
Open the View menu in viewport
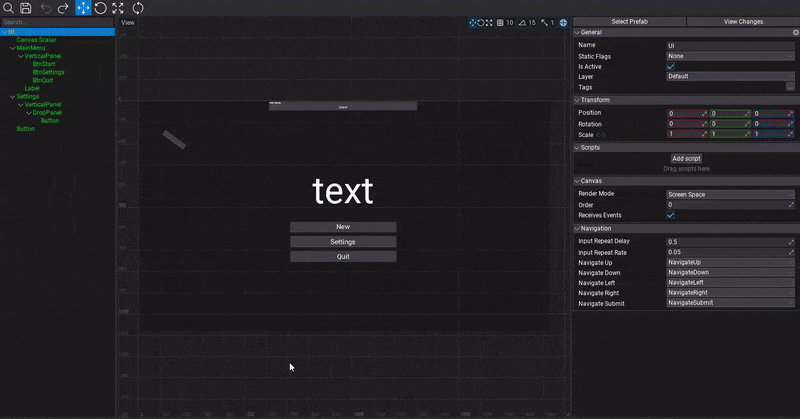point(128,22)
